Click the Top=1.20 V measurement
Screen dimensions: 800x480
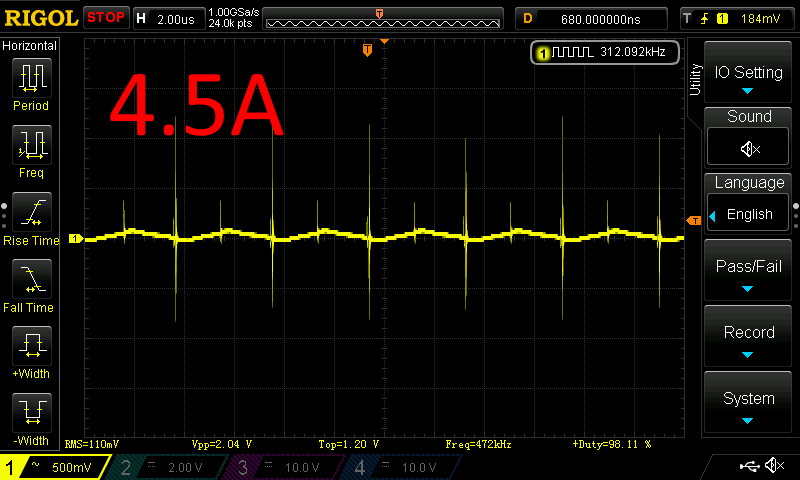pyautogui.click(x=348, y=444)
